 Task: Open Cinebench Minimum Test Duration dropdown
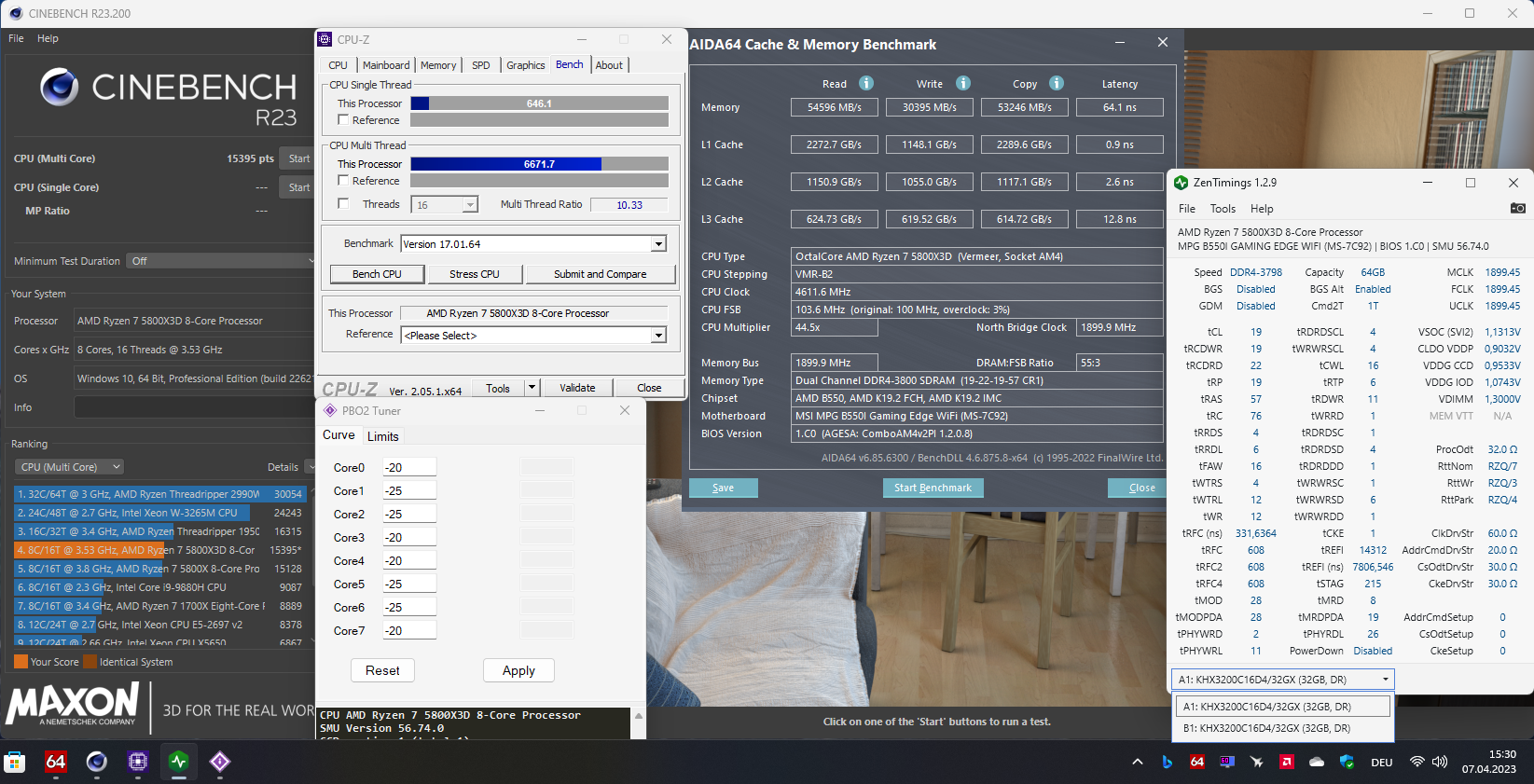221,261
